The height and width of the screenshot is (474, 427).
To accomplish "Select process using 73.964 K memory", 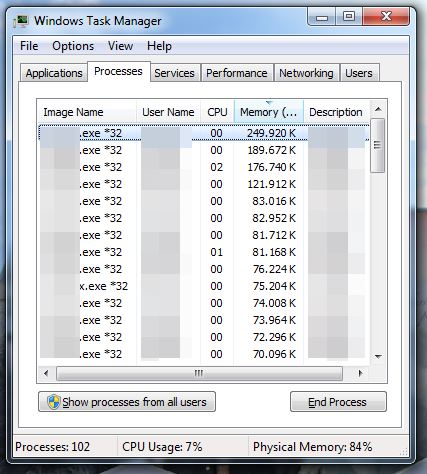I will click(x=204, y=320).
